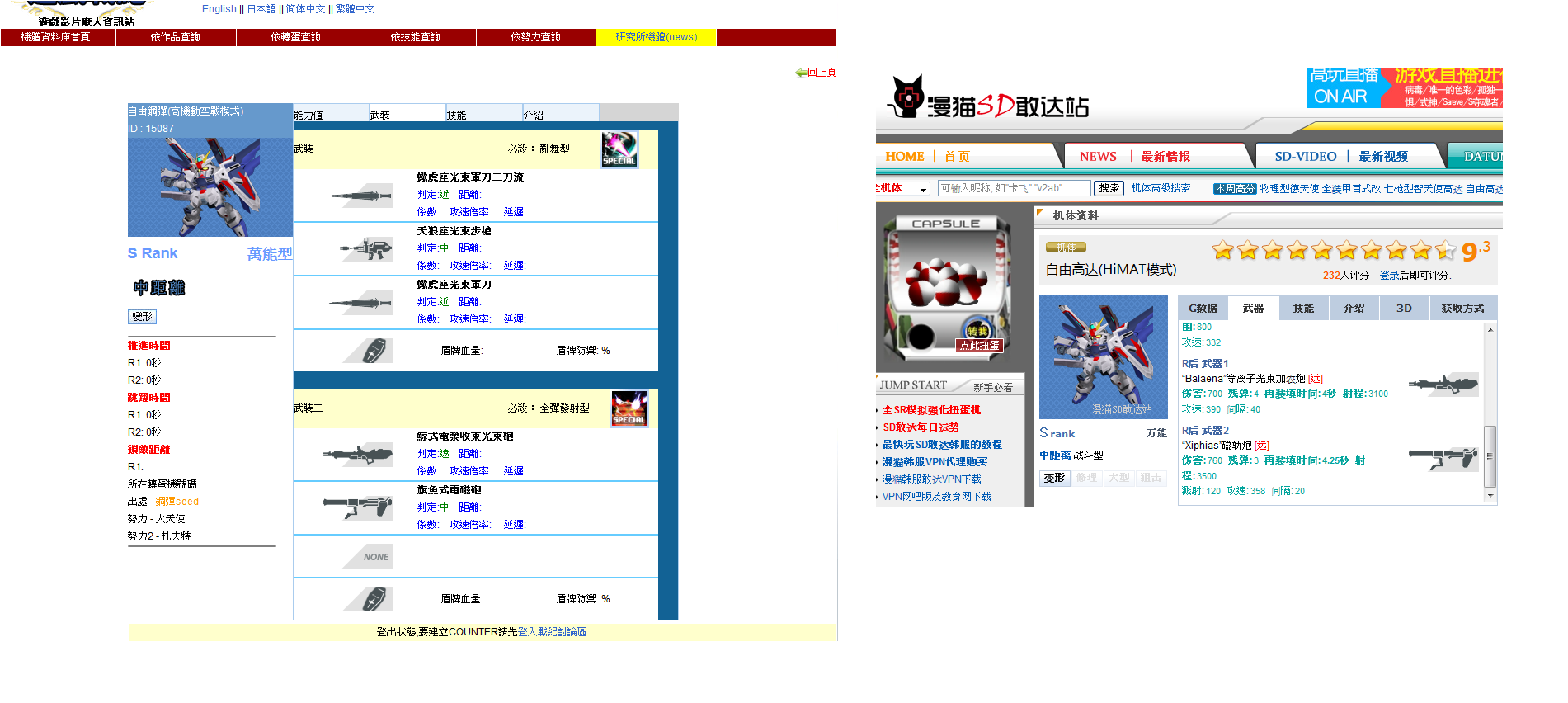Switch to the G数据 tab

1203,308
